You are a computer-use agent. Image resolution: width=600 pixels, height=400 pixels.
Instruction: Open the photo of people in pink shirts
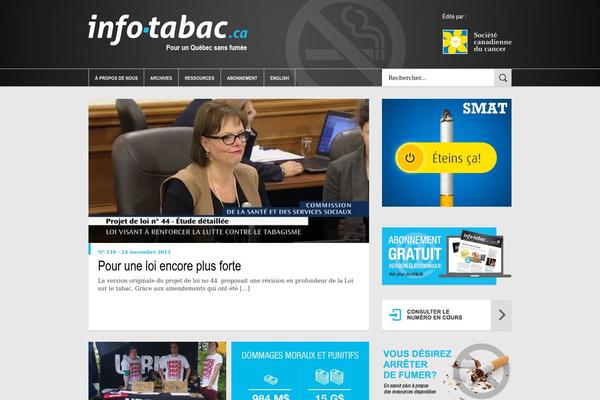click(157, 371)
